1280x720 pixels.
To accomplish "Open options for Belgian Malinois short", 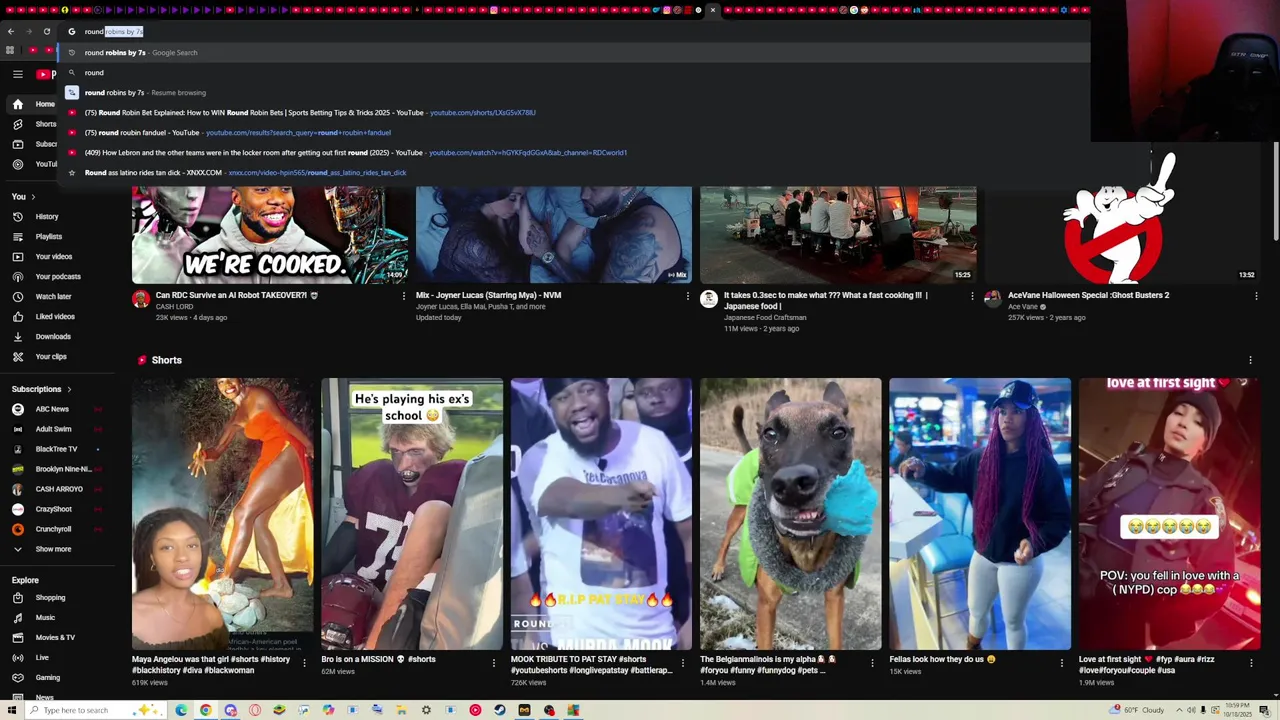I will [872, 663].
